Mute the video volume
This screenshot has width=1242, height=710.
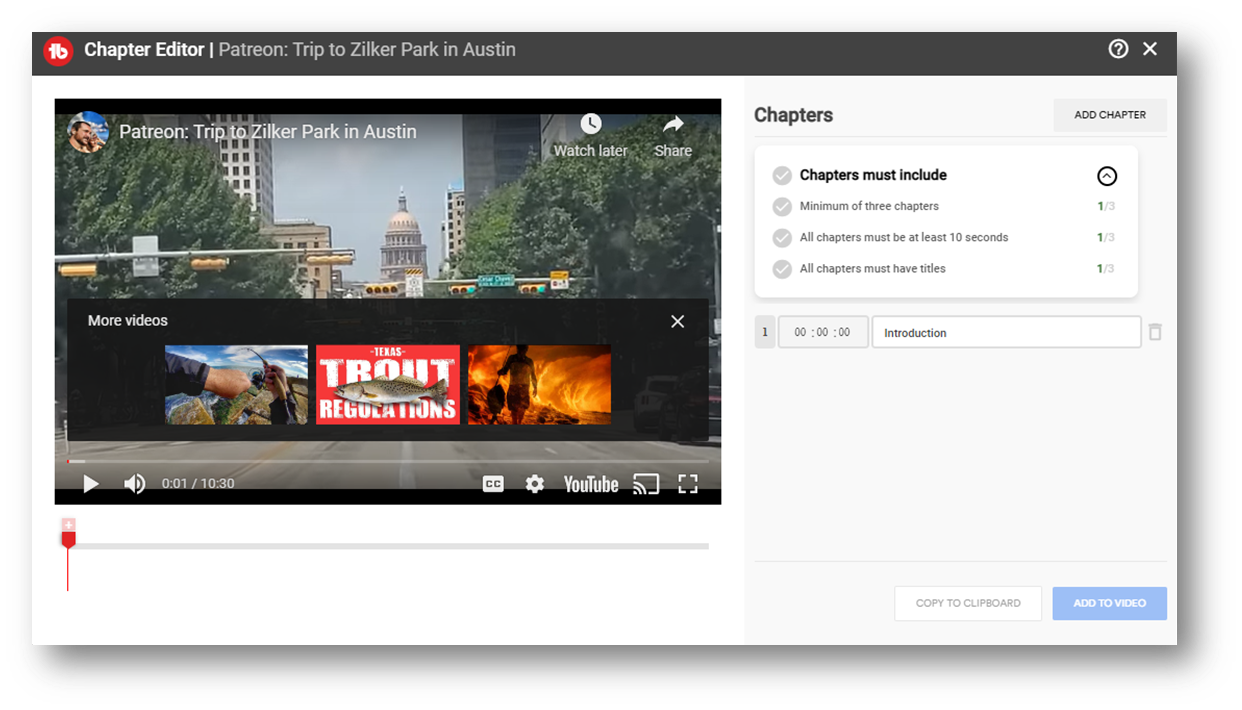[x=135, y=484]
